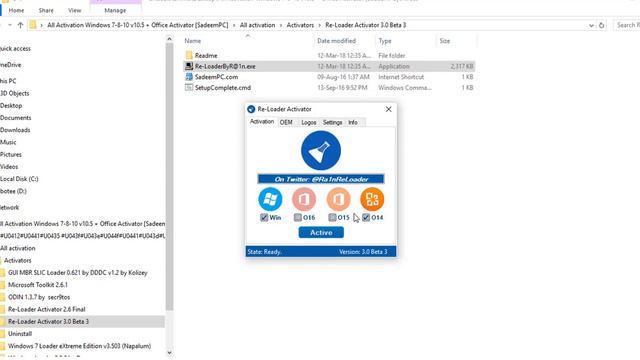
Task: Click the navigation pane scrollbar up arrow
Action: coord(169,39)
